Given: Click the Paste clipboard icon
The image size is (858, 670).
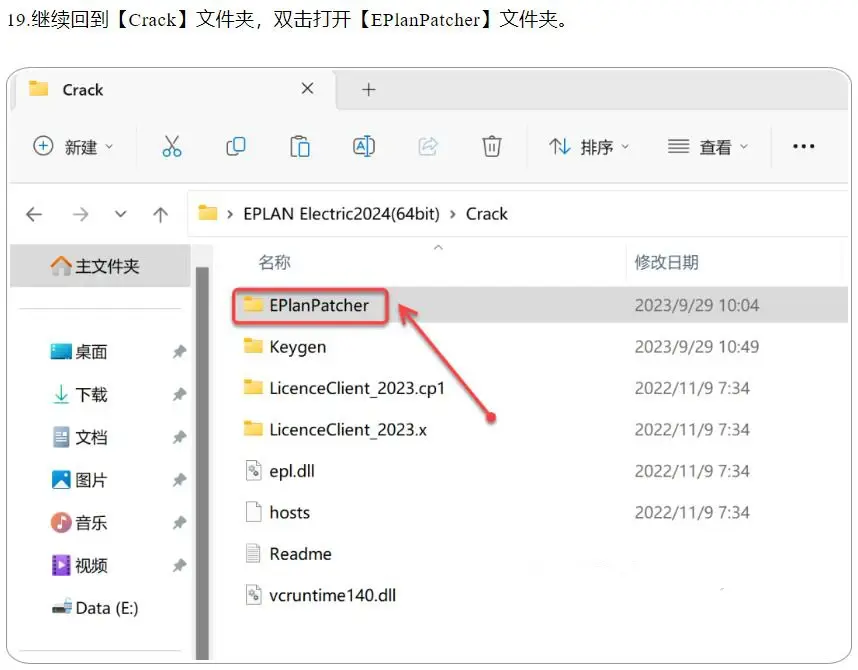Looking at the screenshot, I should pos(300,147).
